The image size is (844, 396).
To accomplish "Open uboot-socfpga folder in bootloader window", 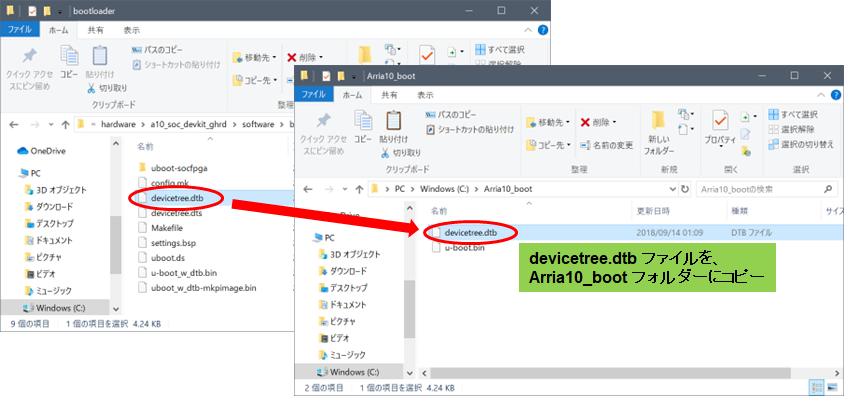I will (x=172, y=168).
